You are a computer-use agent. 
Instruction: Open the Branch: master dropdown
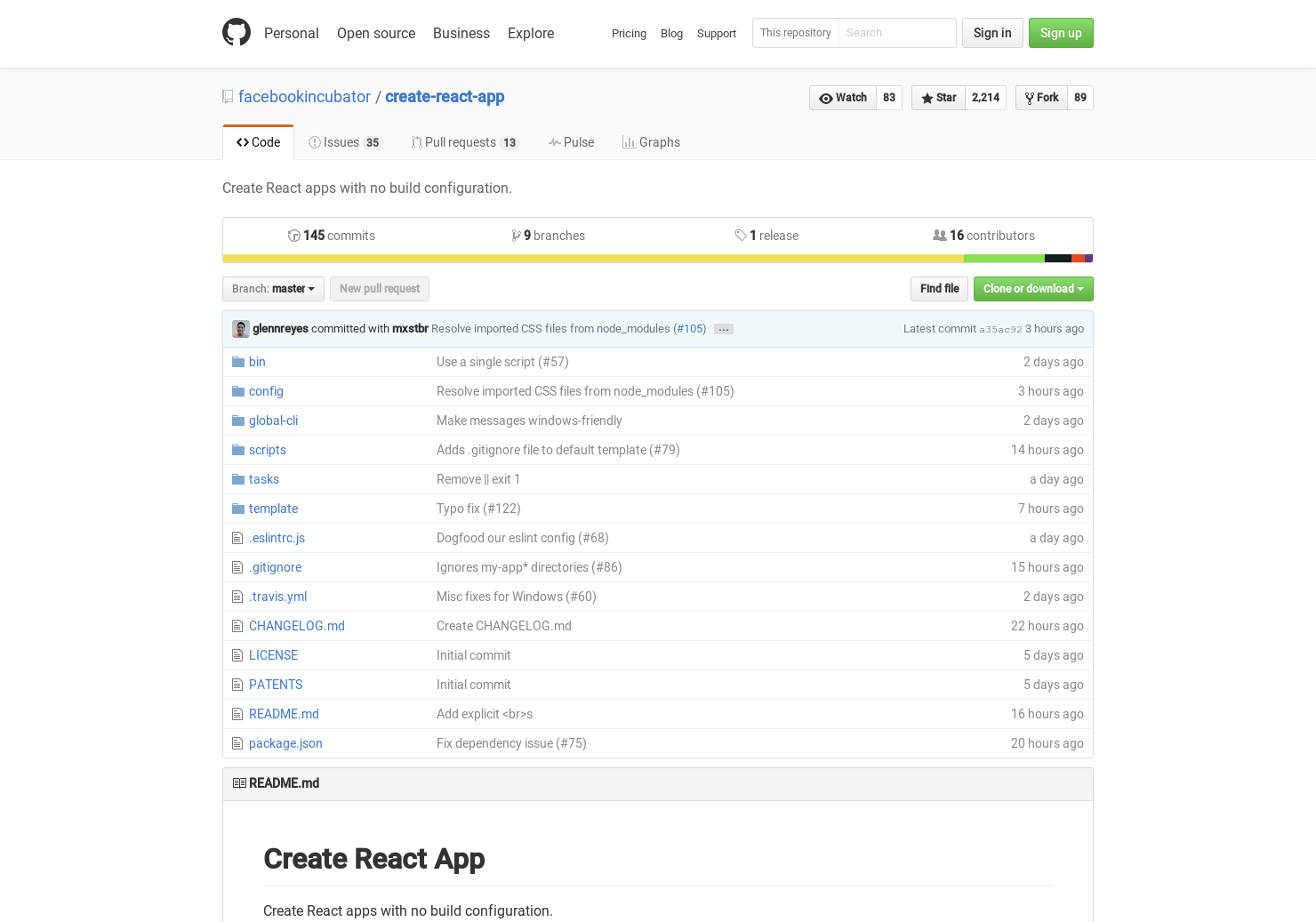tap(273, 288)
